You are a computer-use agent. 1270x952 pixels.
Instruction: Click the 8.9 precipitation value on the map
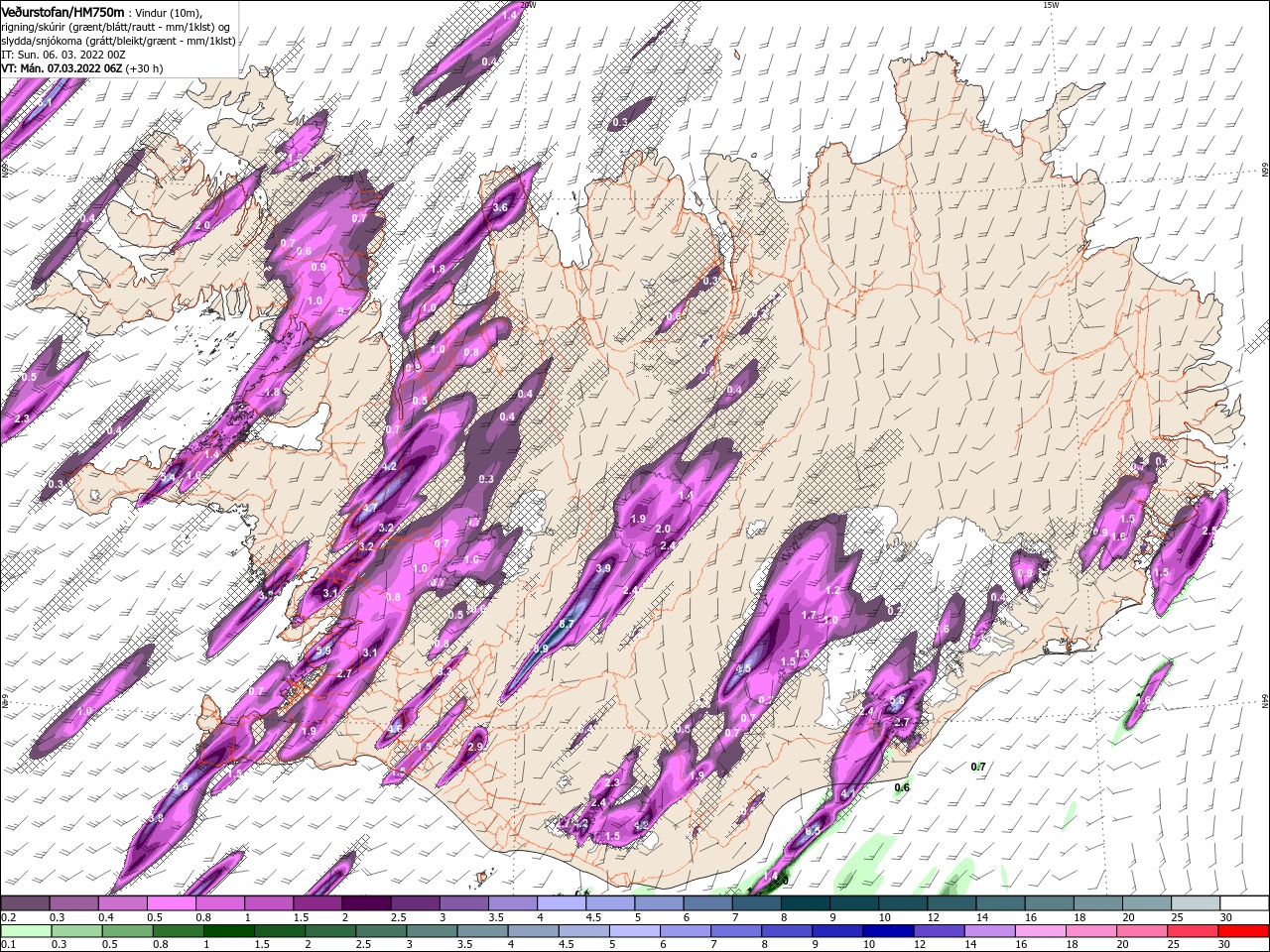click(541, 649)
